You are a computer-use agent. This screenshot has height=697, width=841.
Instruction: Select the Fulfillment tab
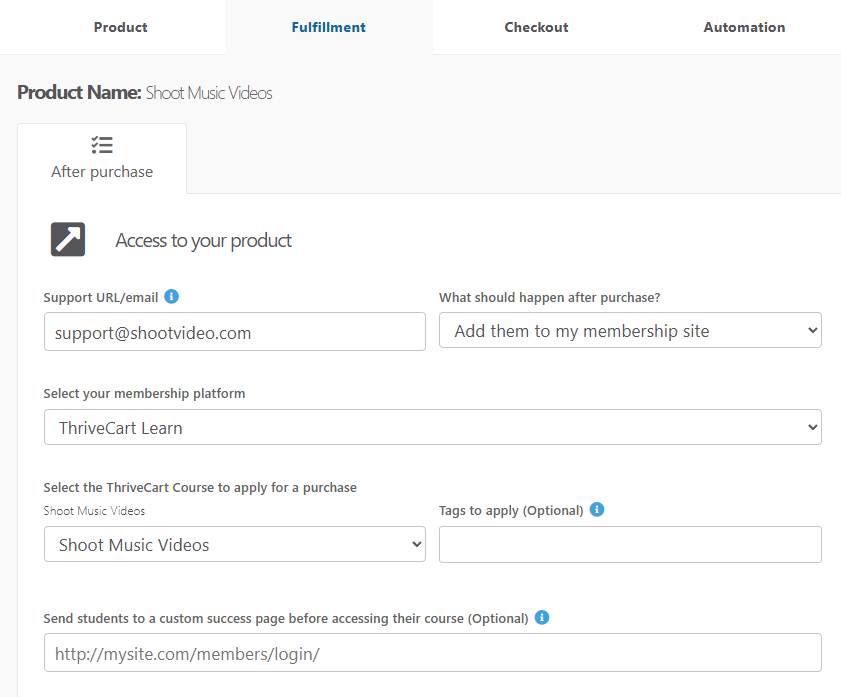pos(328,27)
